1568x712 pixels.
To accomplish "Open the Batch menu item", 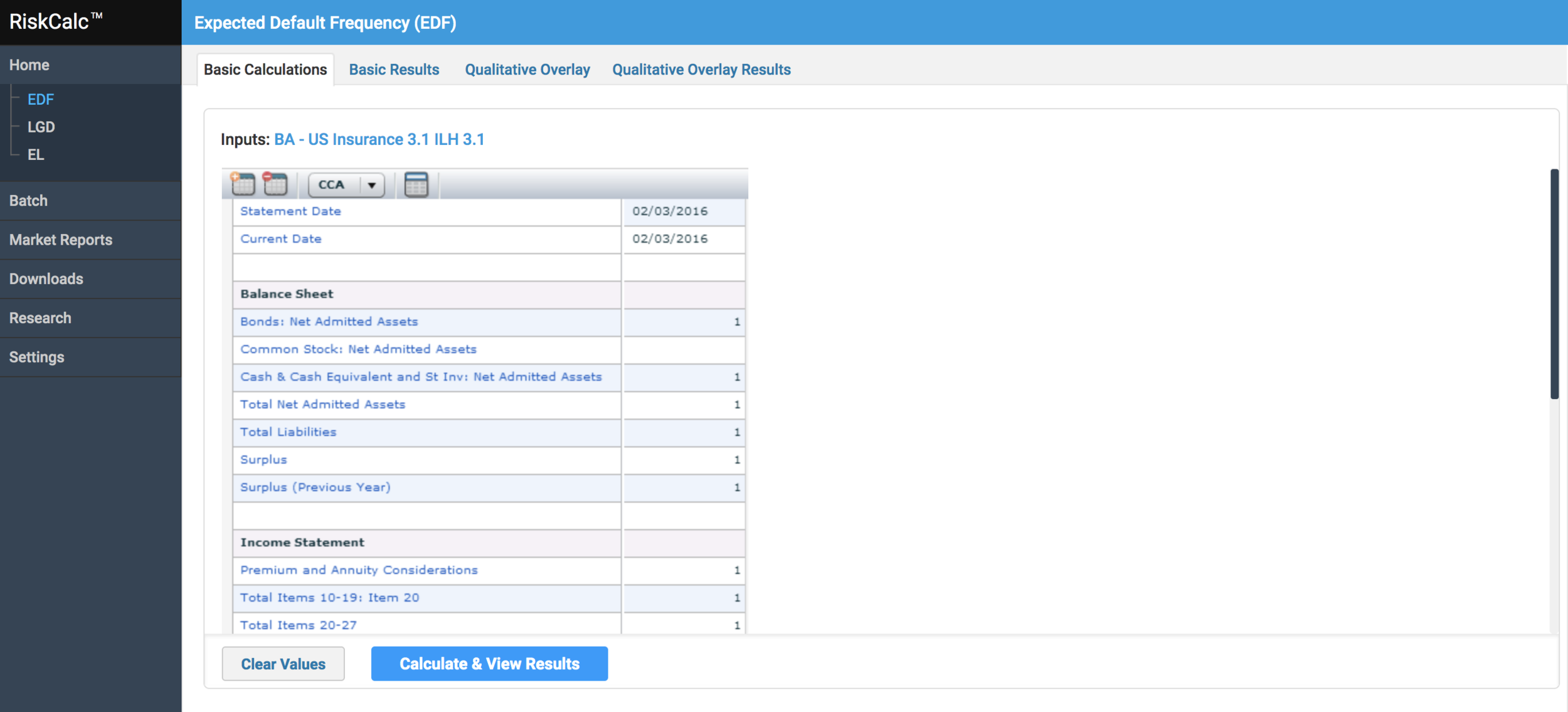I will 91,201.
